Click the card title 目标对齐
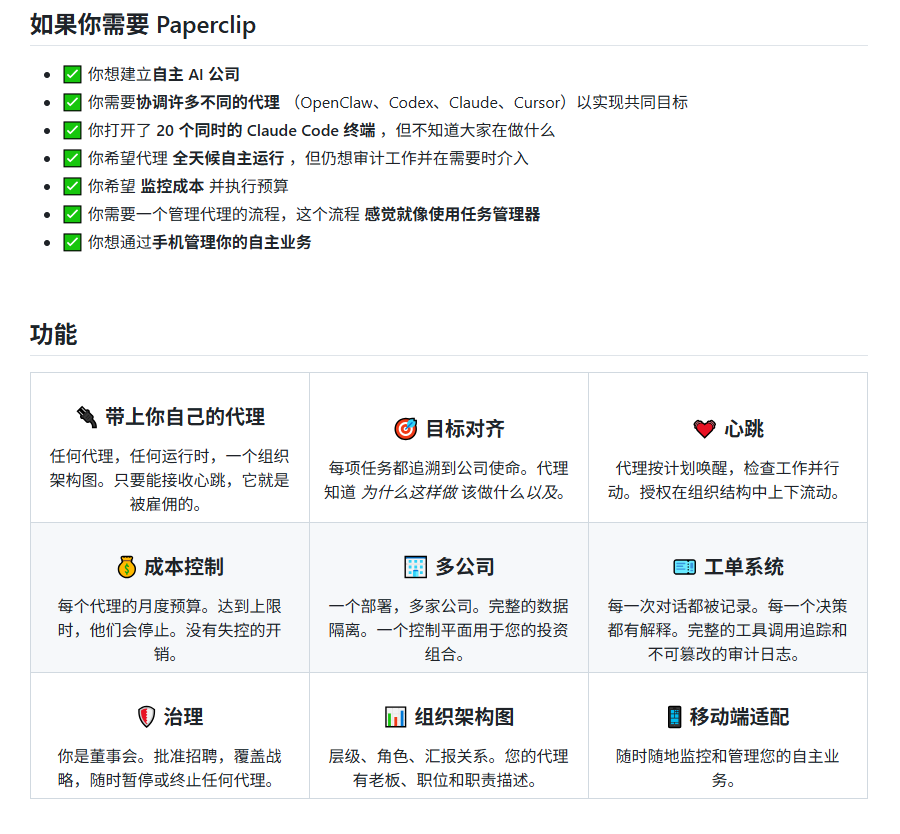 coord(465,429)
